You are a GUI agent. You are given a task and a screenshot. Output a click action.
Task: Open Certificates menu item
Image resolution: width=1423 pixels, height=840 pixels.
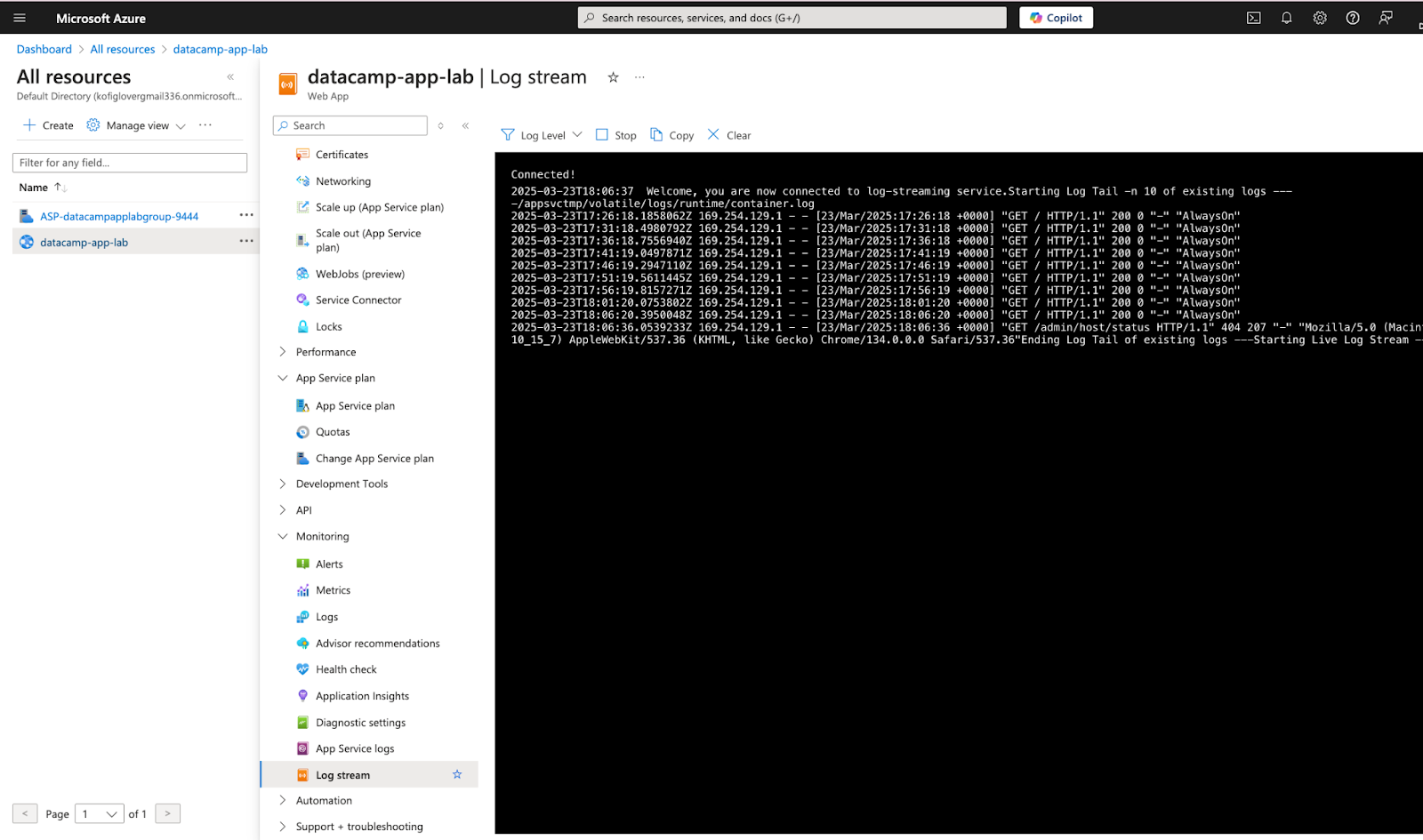[x=342, y=155]
